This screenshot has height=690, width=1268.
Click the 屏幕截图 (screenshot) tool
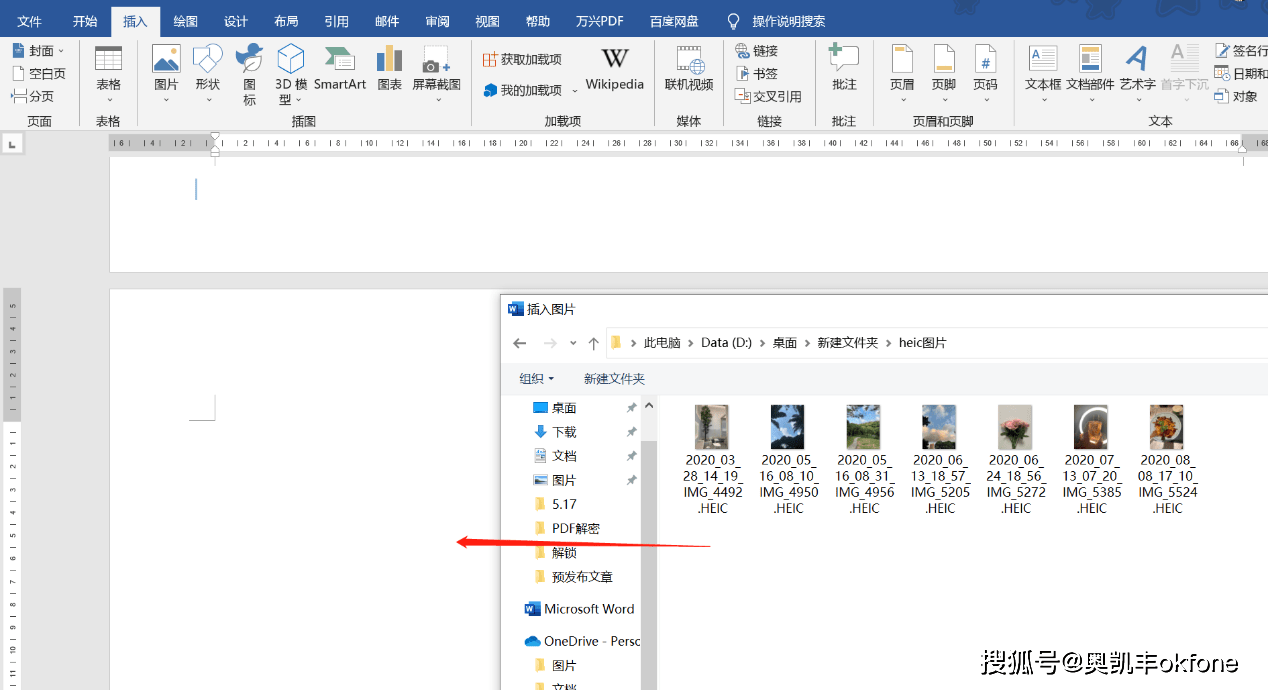pos(434,68)
